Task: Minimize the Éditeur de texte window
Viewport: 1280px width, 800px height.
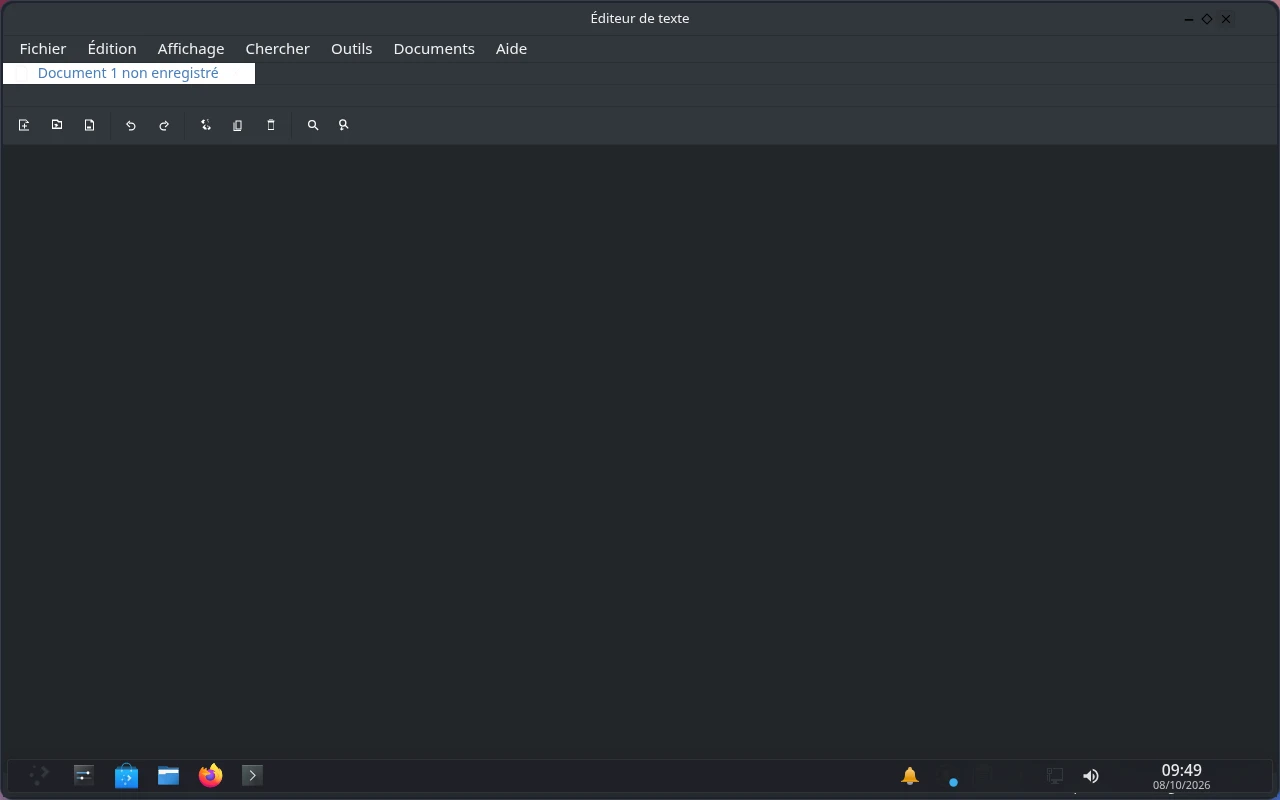Action: 1189,19
